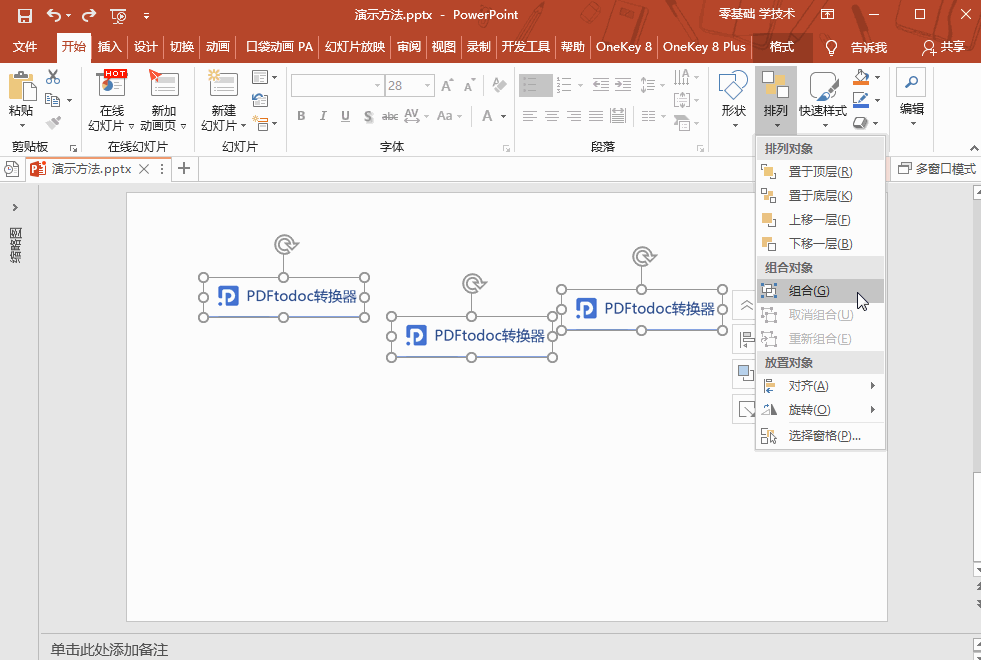Toggle Underline formatting
This screenshot has height=660, width=981.
[345, 116]
